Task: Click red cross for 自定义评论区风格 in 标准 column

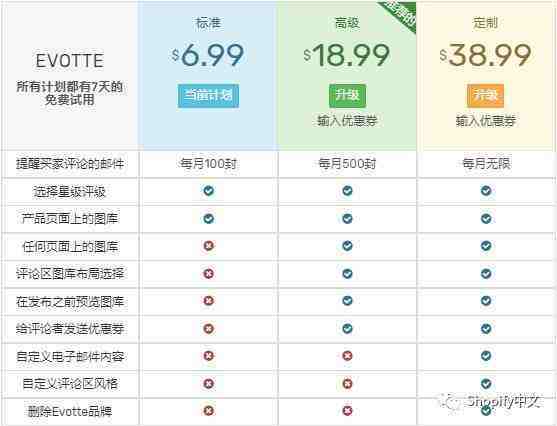Action: pyautogui.click(x=209, y=384)
